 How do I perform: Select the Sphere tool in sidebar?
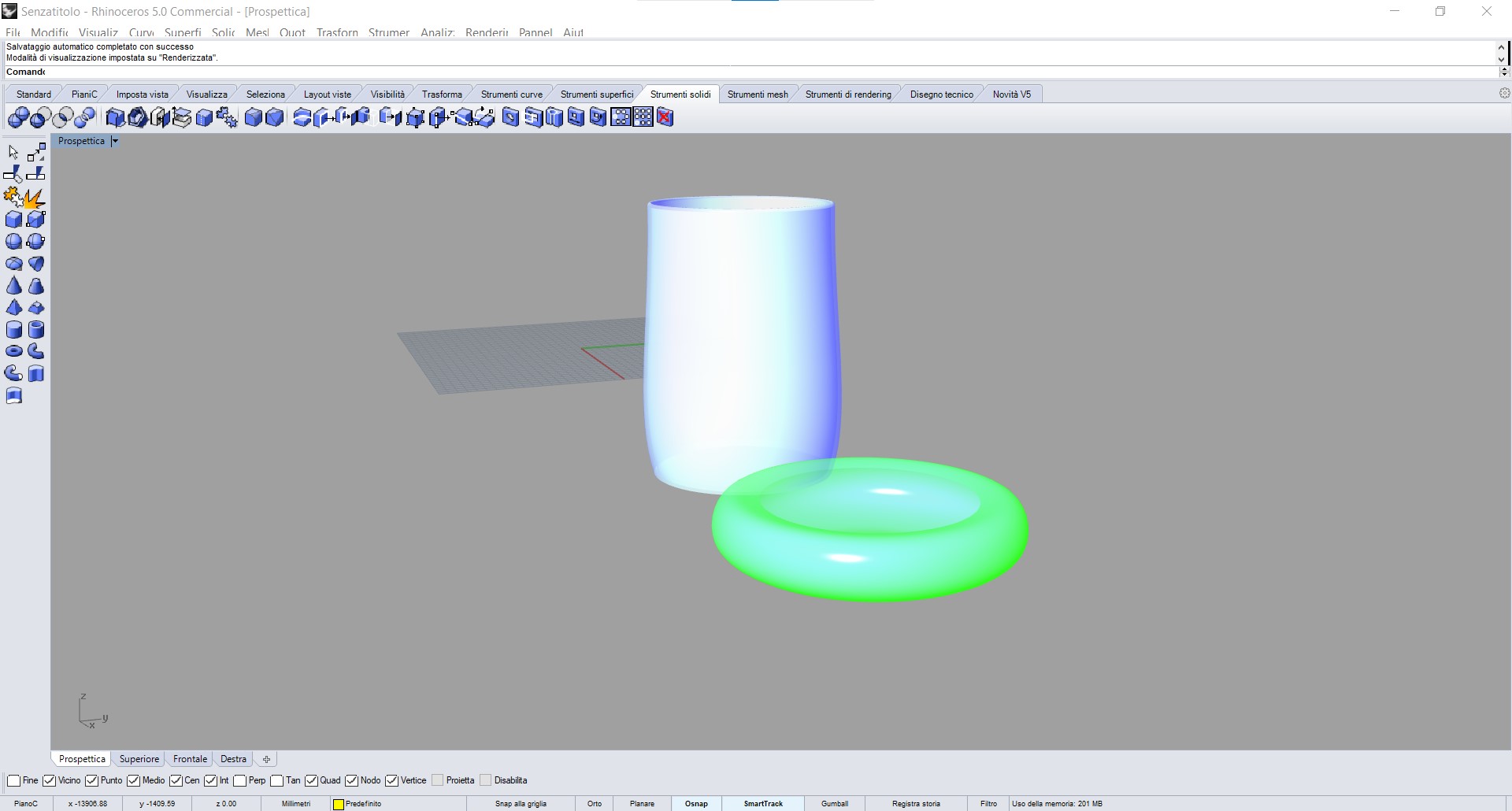(x=13, y=242)
